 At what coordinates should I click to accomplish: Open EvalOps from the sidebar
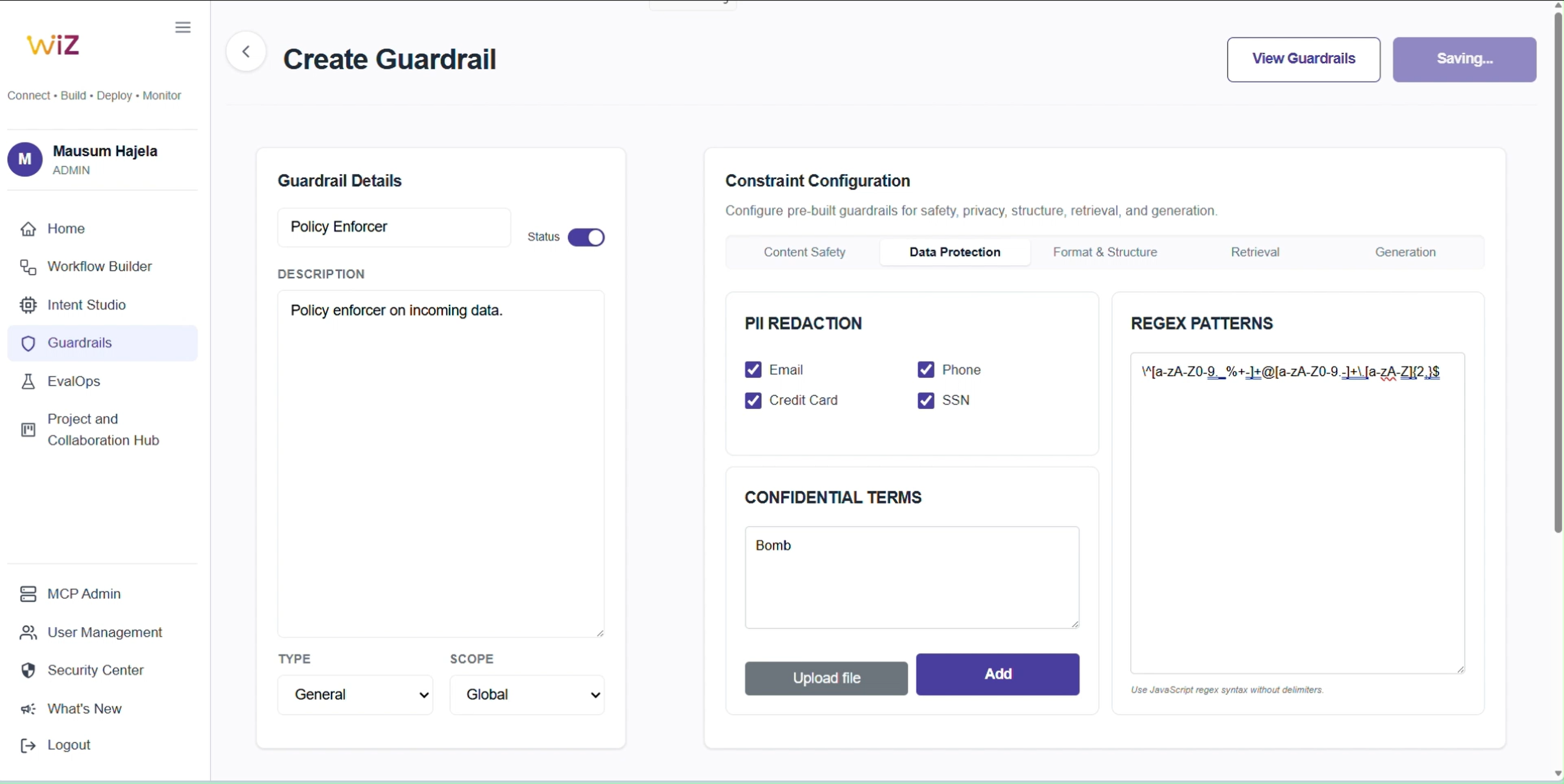pos(28,382)
